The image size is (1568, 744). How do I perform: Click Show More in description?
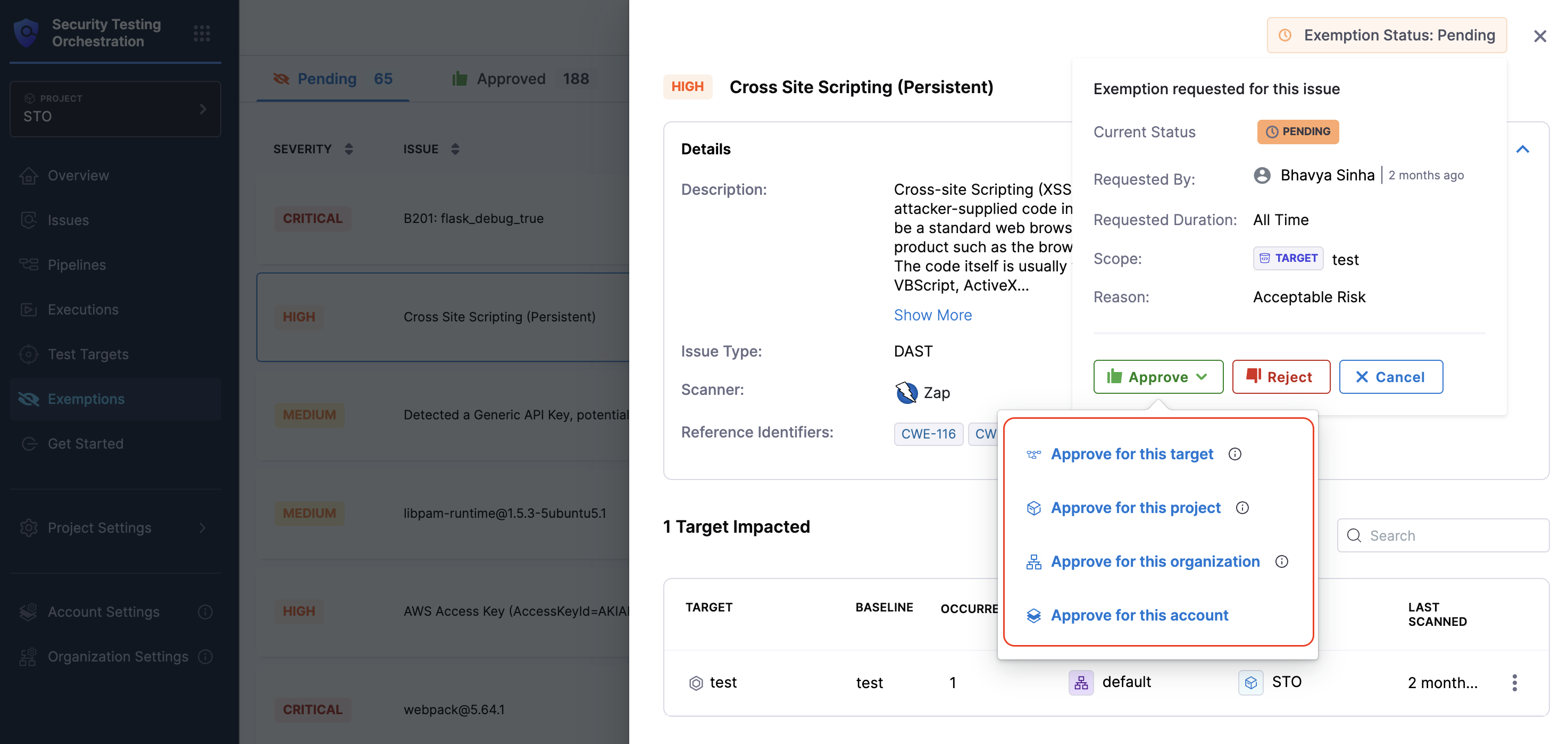[932, 315]
